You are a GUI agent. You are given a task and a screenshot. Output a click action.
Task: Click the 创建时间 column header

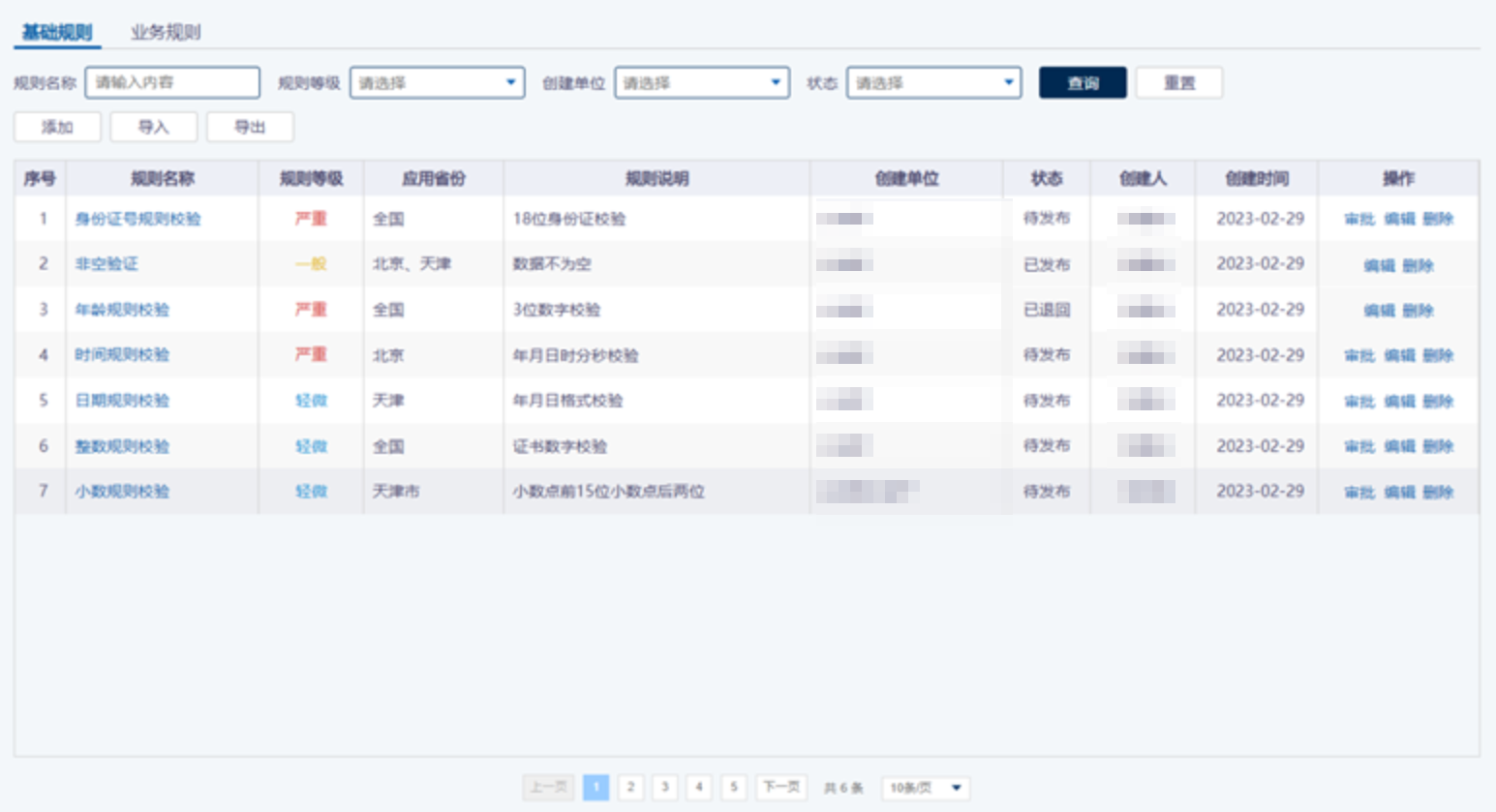(1257, 178)
